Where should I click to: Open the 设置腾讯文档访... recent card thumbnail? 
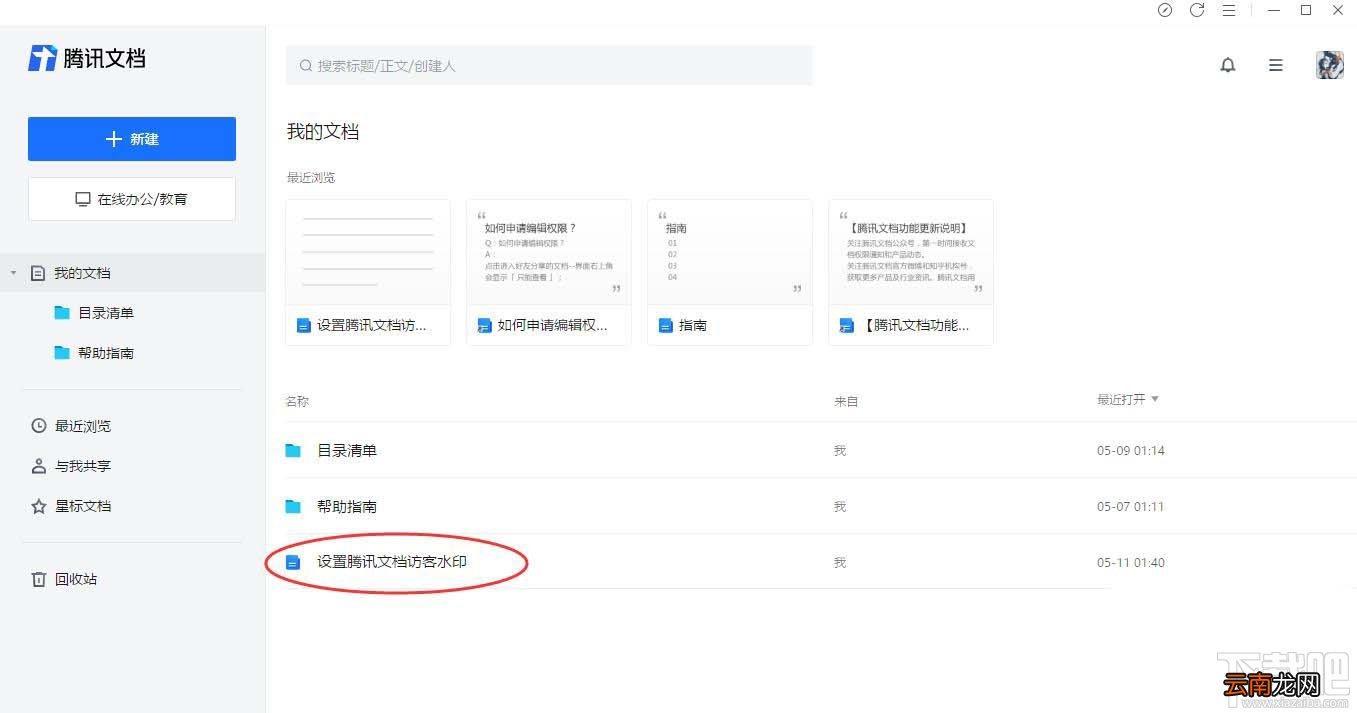tap(368, 252)
